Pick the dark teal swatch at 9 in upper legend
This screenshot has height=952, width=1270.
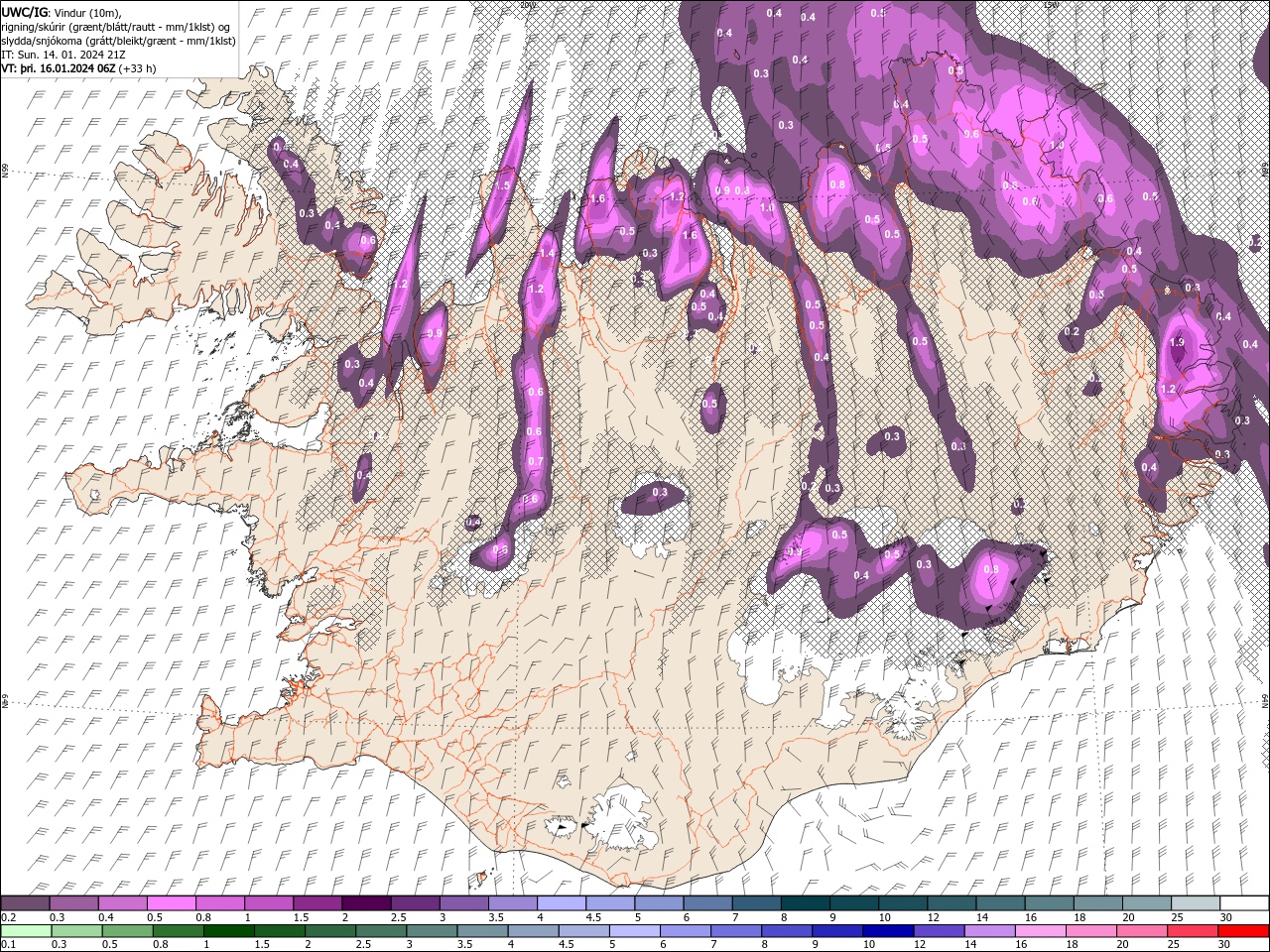coord(805,903)
